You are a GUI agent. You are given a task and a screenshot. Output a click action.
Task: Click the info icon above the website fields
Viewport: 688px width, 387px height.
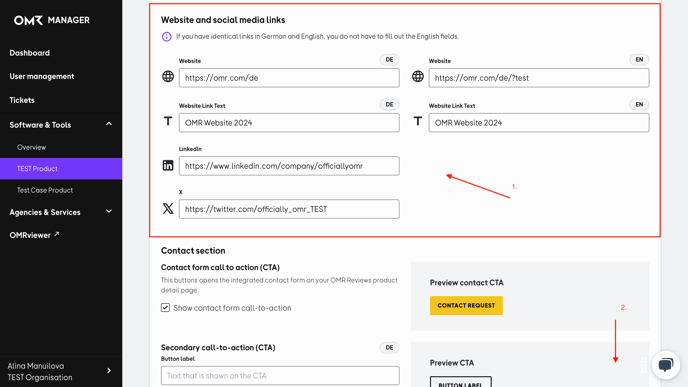[x=166, y=36]
